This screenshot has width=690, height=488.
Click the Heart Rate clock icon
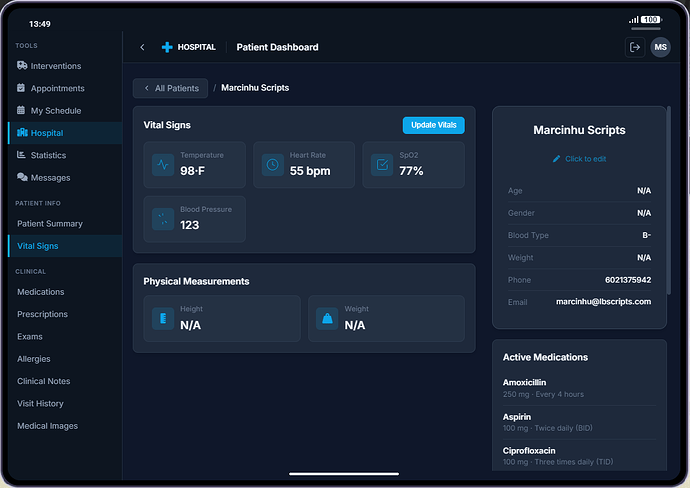pyautogui.click(x=272, y=165)
